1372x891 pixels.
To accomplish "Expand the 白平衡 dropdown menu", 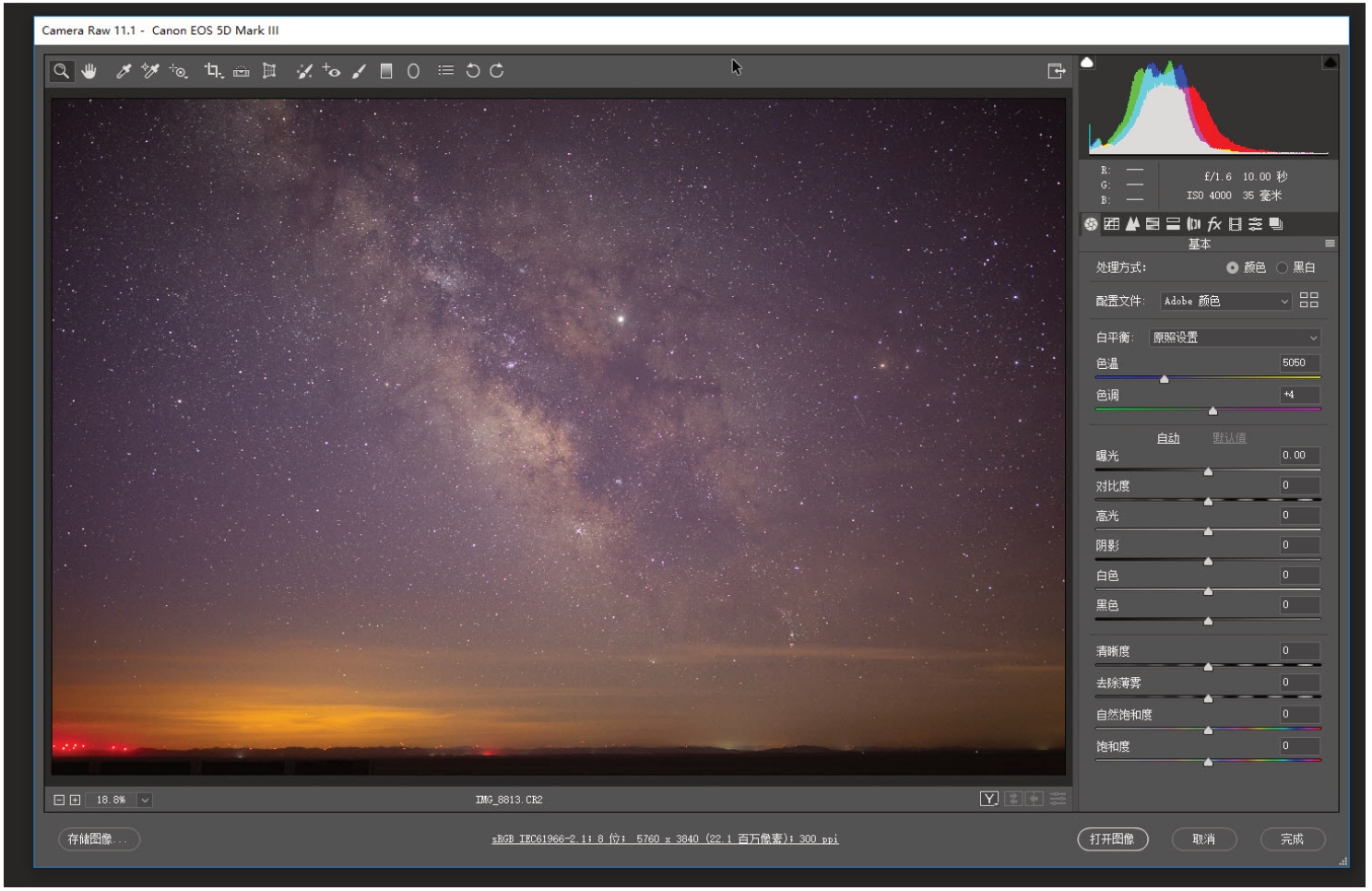I will [1235, 338].
